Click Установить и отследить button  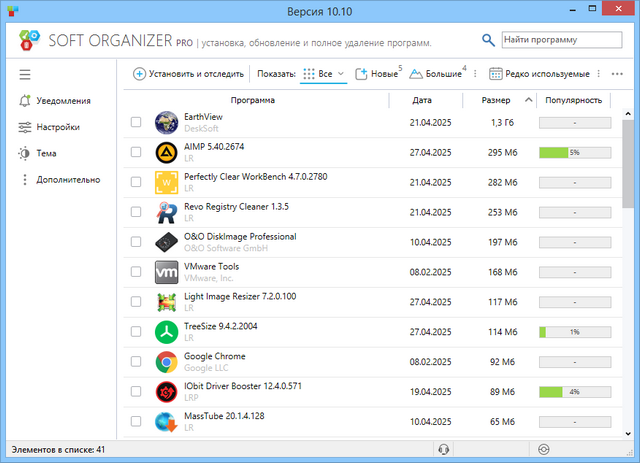189,74
